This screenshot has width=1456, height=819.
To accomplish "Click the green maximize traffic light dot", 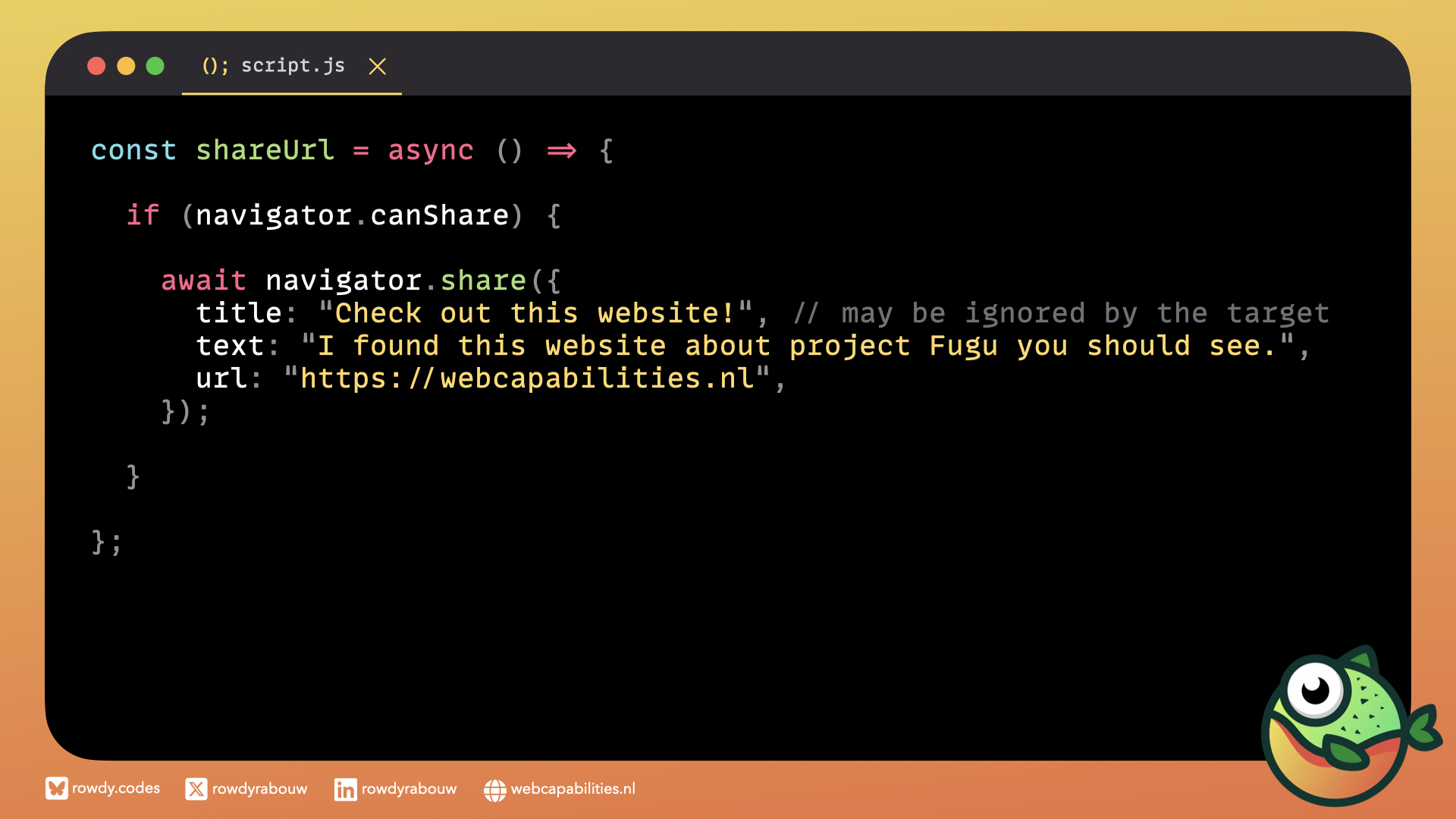I will click(x=155, y=66).
